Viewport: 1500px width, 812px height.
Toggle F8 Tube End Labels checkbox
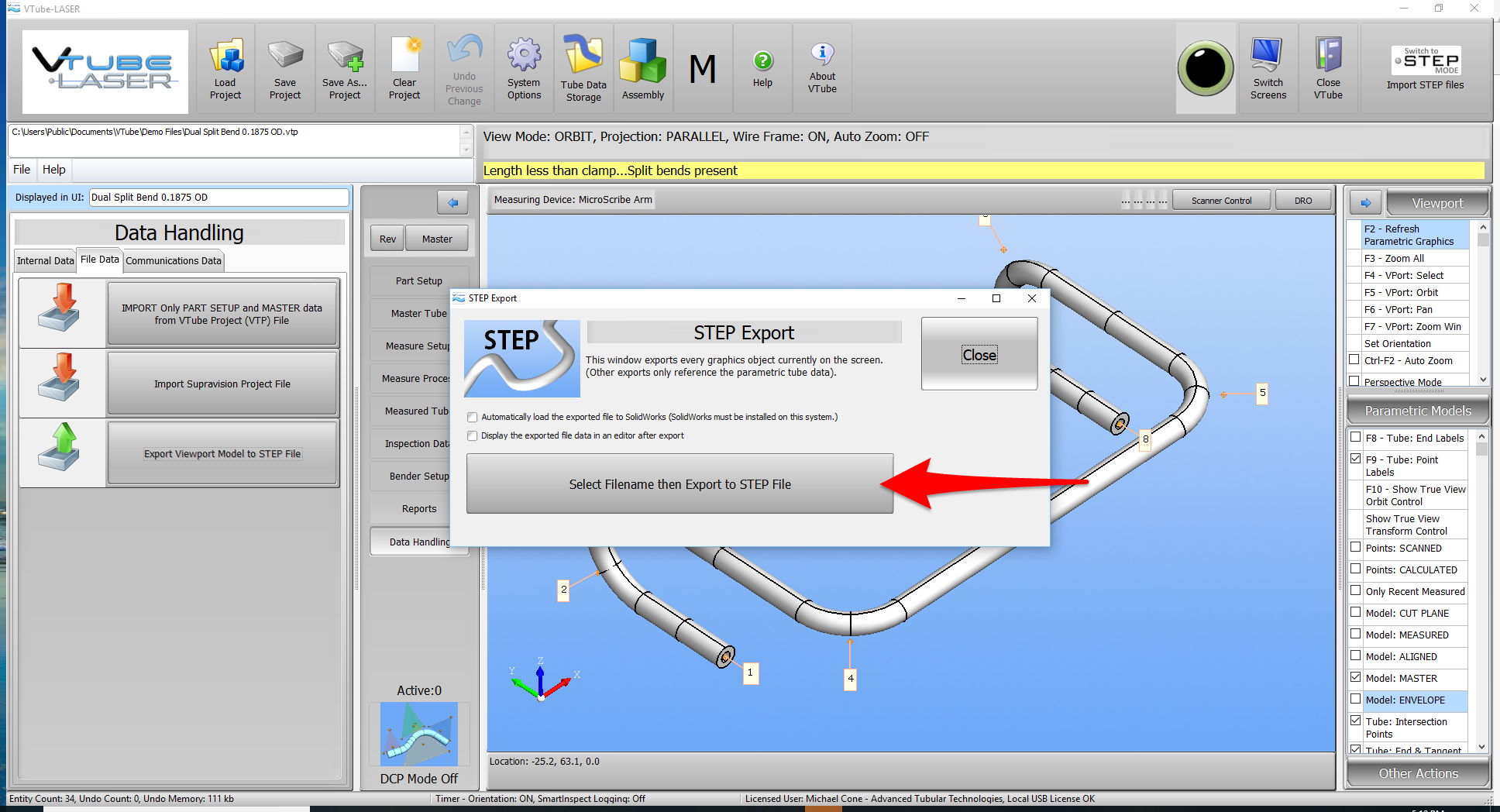(1356, 438)
